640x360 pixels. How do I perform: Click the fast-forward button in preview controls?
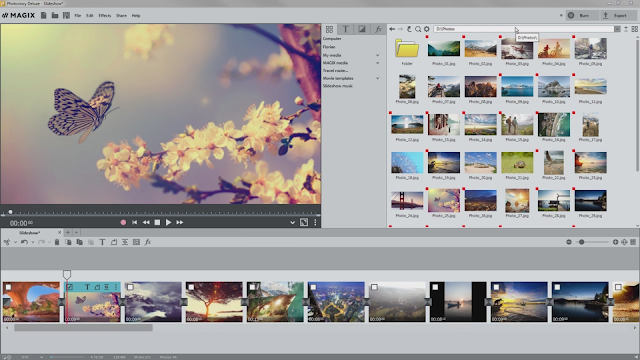pos(180,222)
